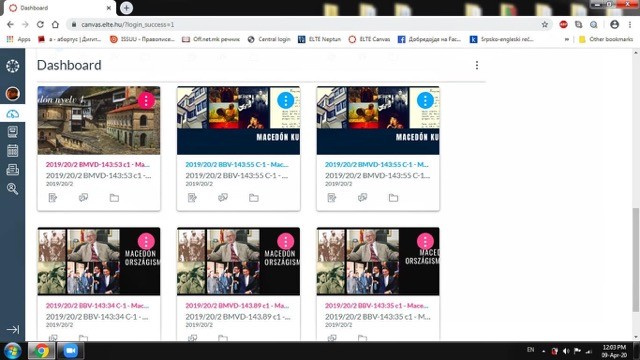Open the Account avatar in sidebar
Image resolution: width=640 pixels, height=360 pixels.
pyautogui.click(x=13, y=93)
